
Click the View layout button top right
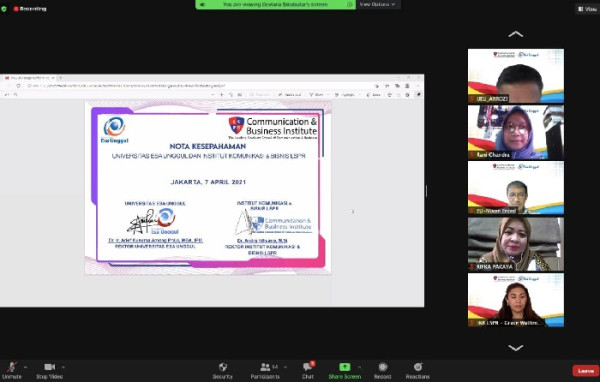[x=587, y=8]
